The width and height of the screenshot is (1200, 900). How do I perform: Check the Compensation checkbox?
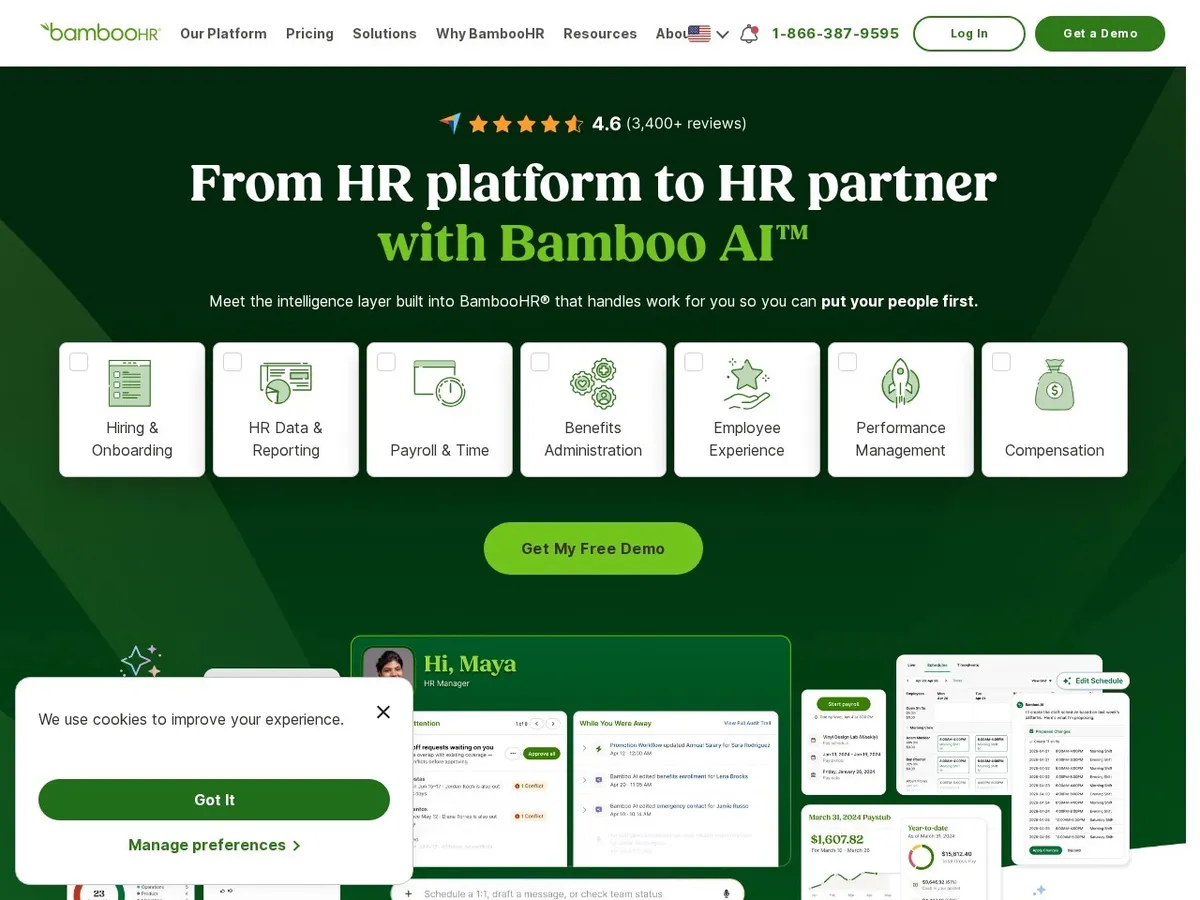coord(1001,362)
